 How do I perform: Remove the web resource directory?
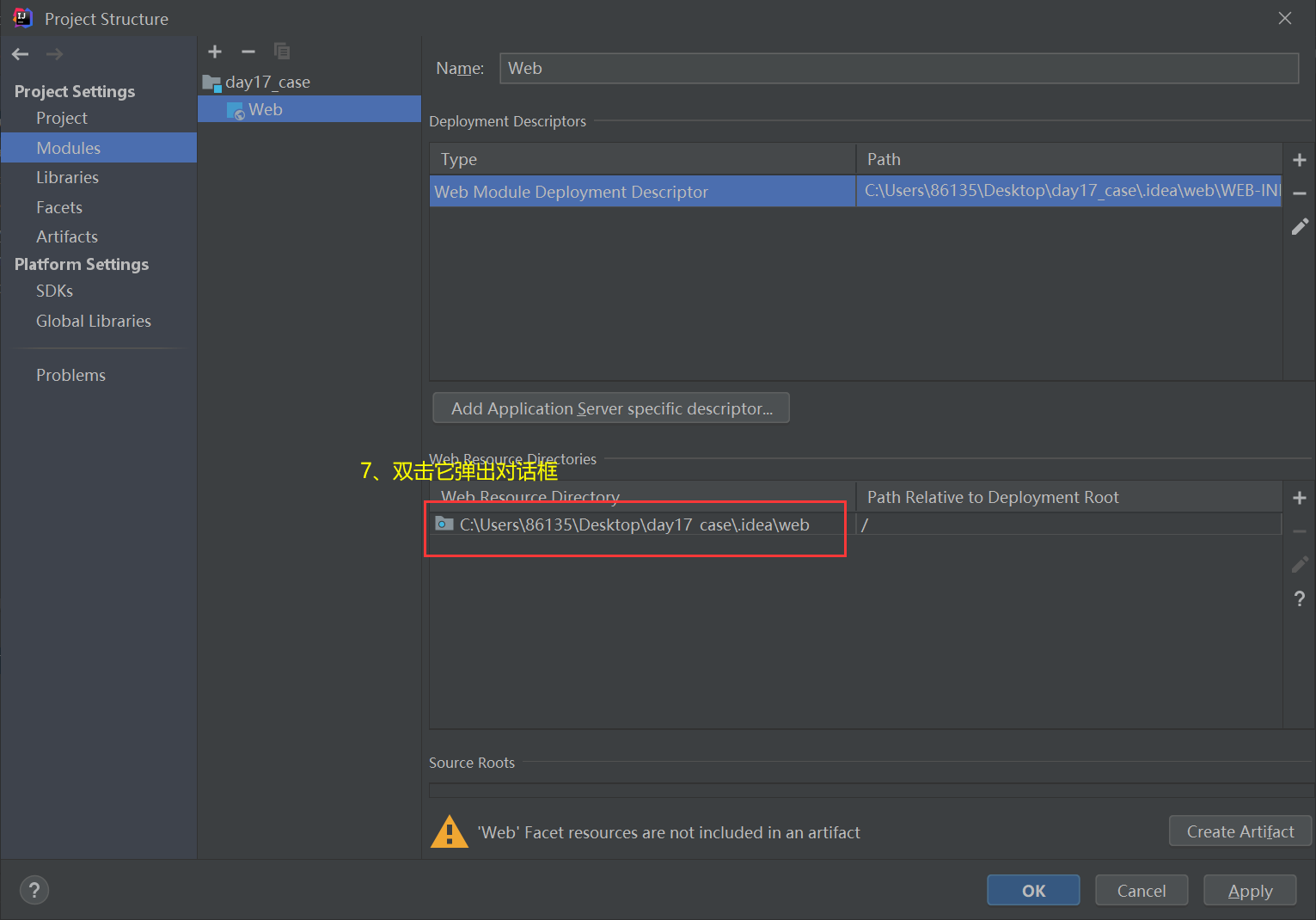(x=1300, y=531)
